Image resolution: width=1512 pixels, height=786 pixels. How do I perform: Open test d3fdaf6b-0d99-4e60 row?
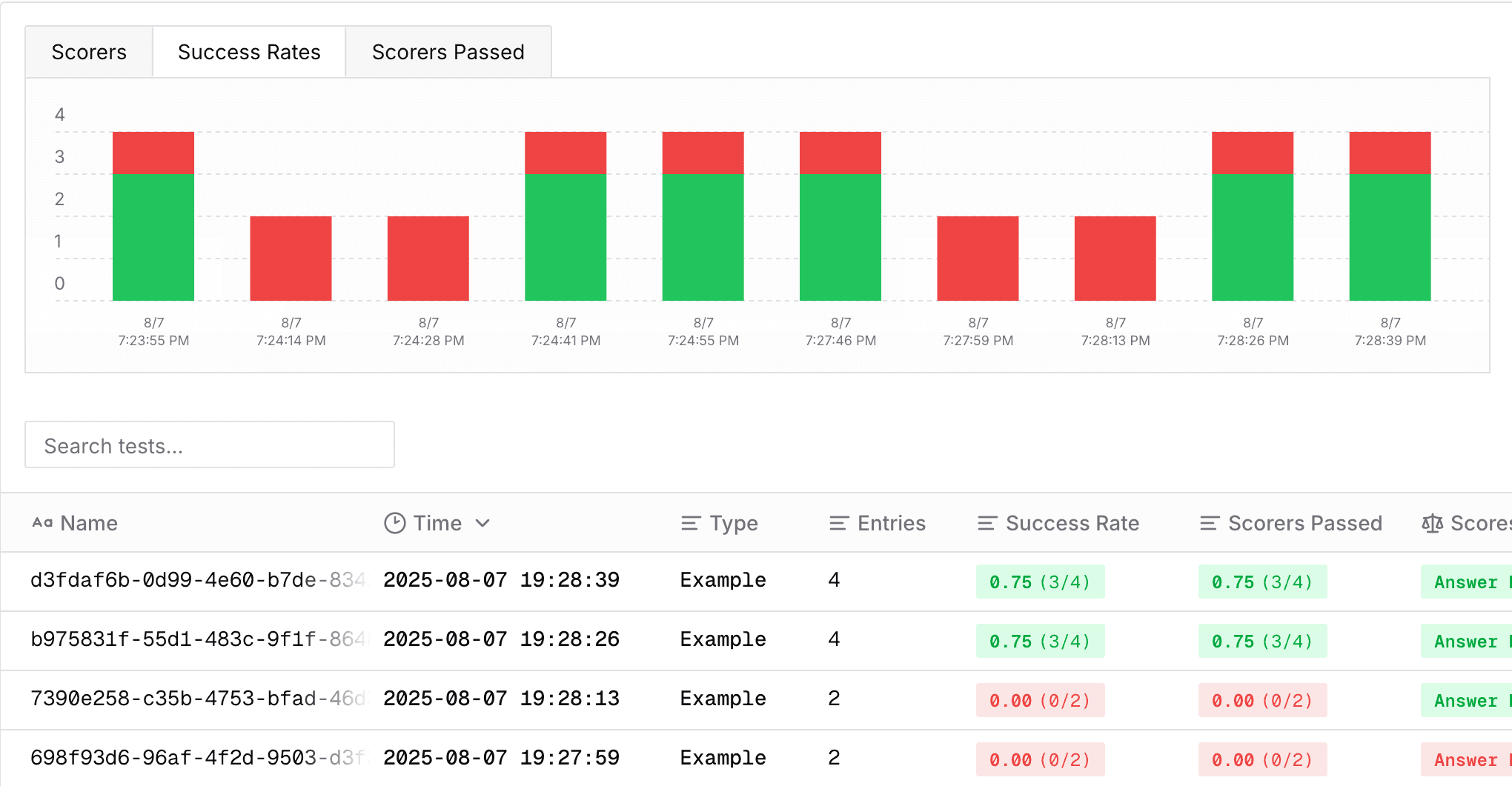point(197,580)
